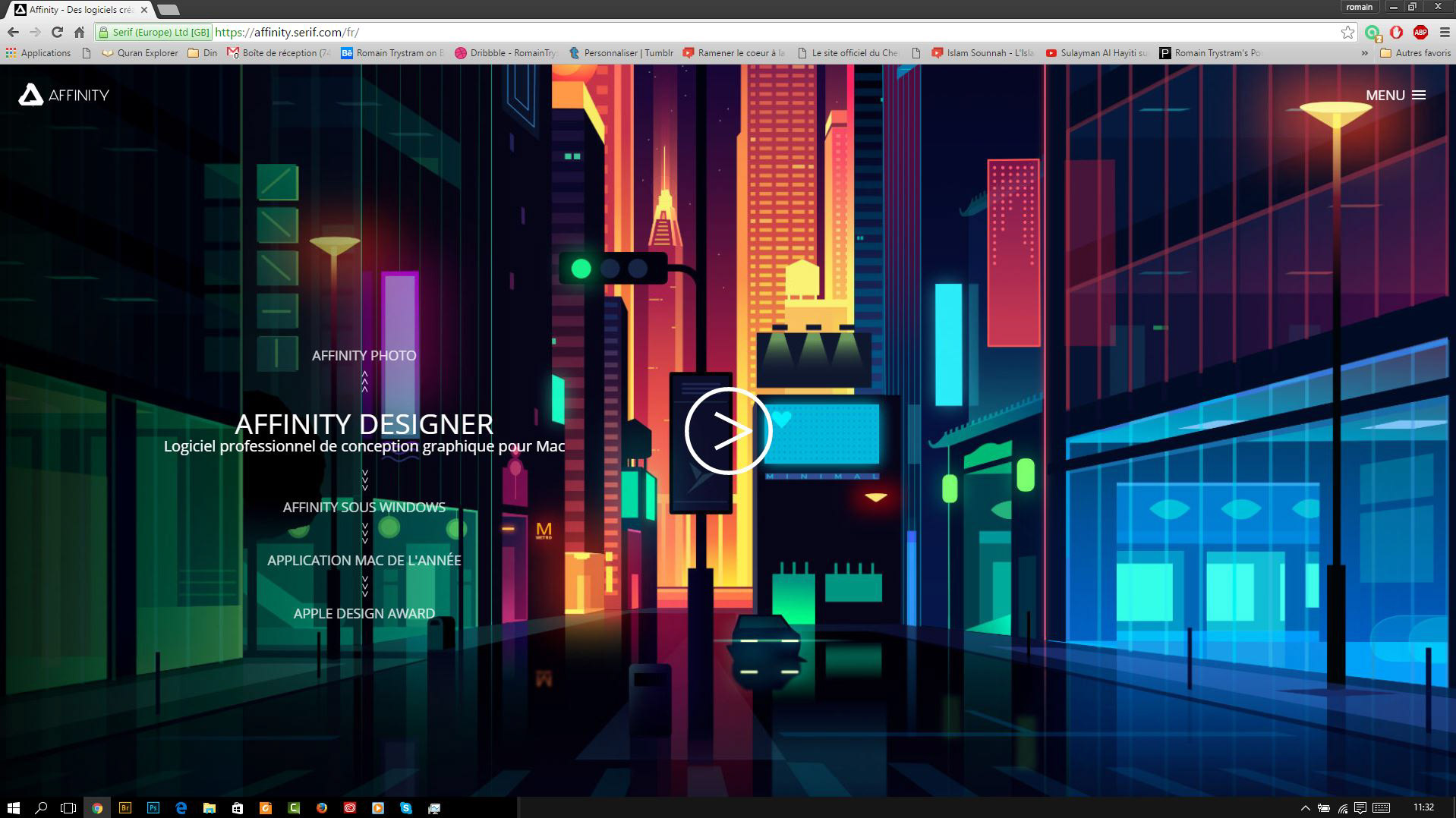This screenshot has width=1456, height=818.
Task: Select the Affinity sous Windows slide
Action: coord(364,507)
